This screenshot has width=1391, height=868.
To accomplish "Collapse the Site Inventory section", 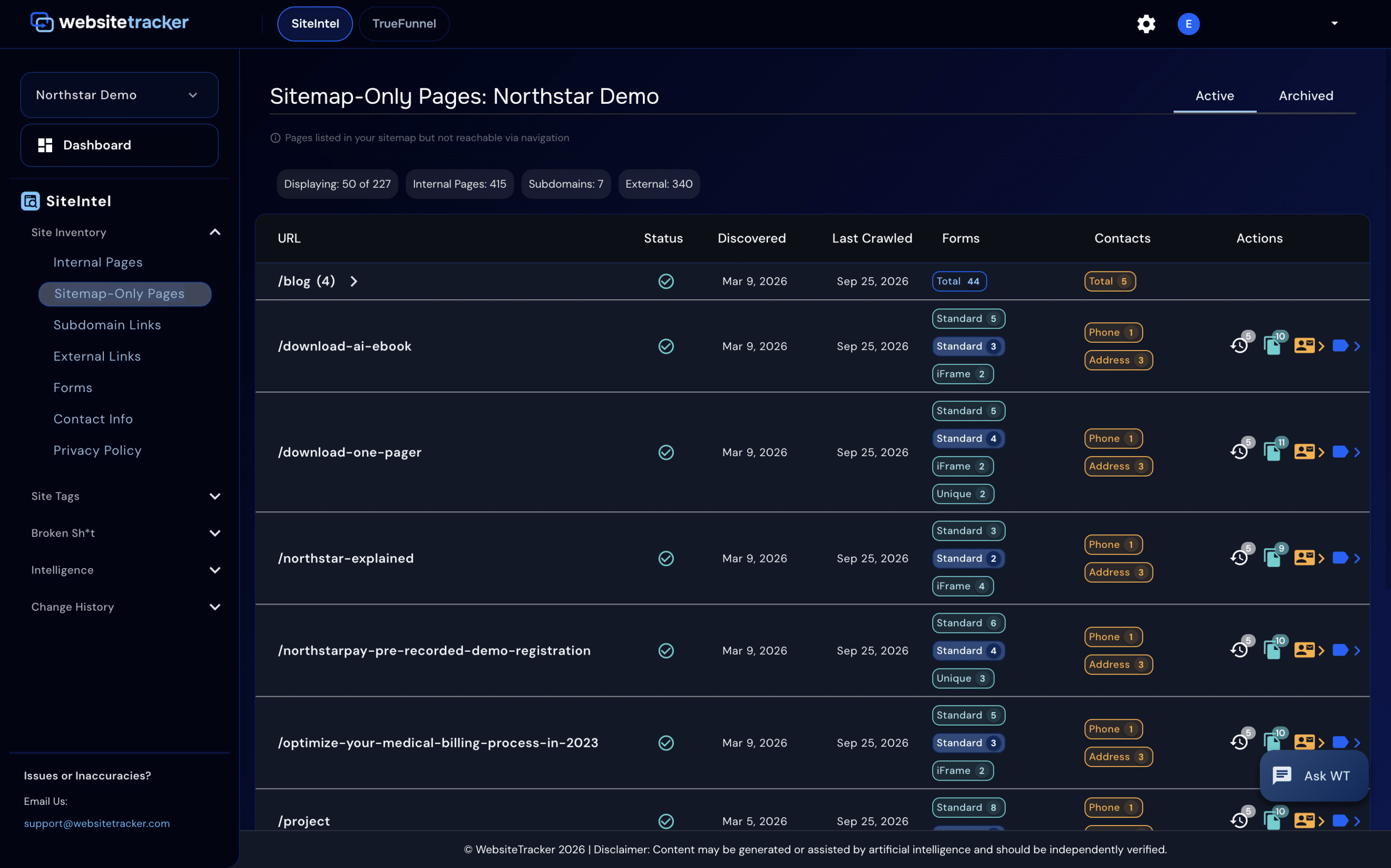I will (x=215, y=232).
